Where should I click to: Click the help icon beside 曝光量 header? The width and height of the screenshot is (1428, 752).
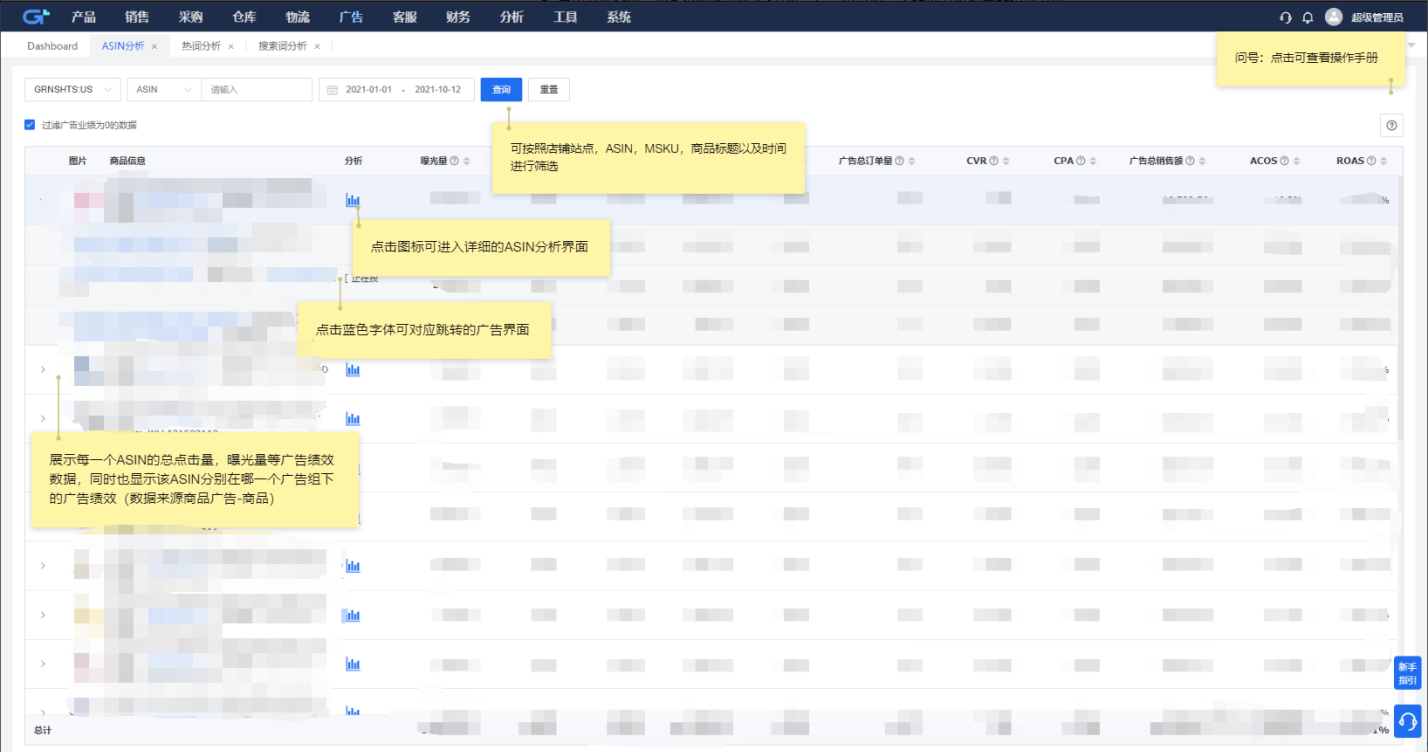point(454,161)
